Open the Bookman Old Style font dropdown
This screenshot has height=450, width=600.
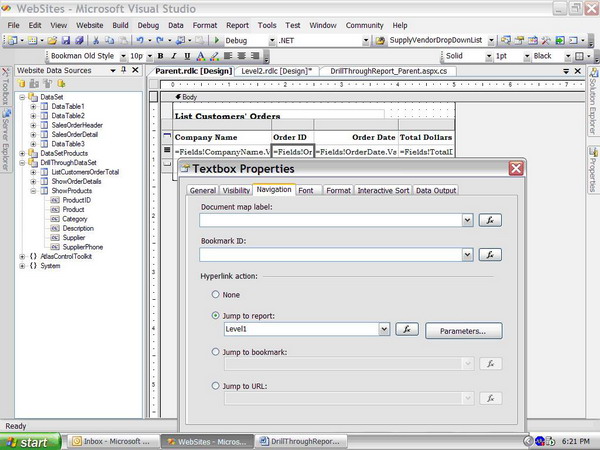pos(123,56)
